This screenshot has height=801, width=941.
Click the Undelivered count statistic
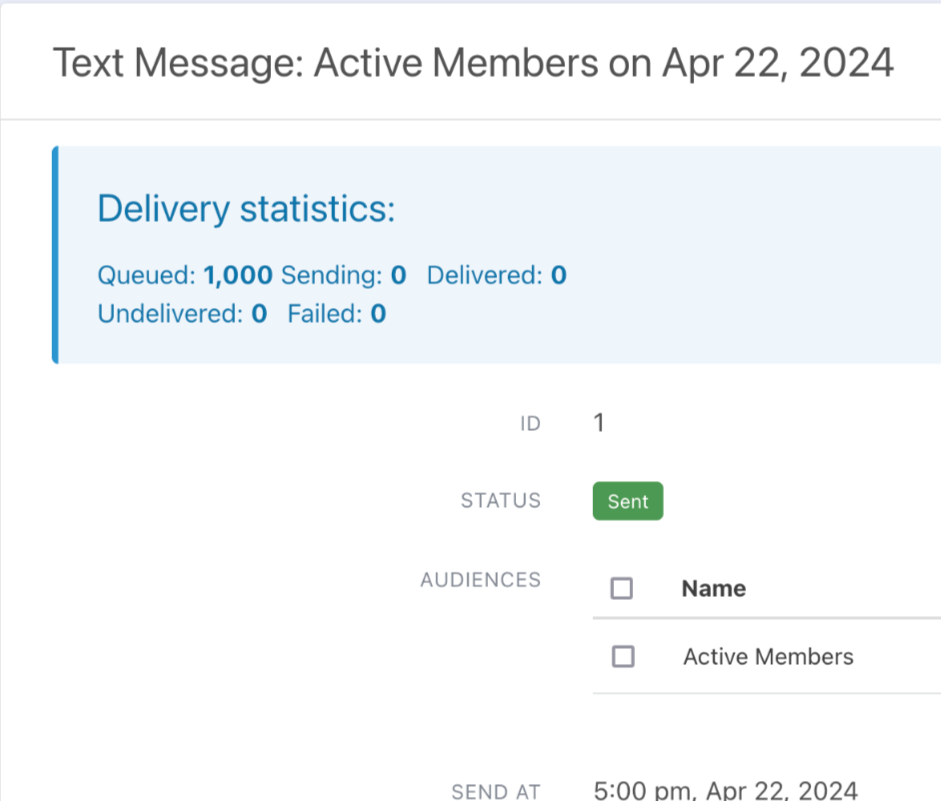182,314
